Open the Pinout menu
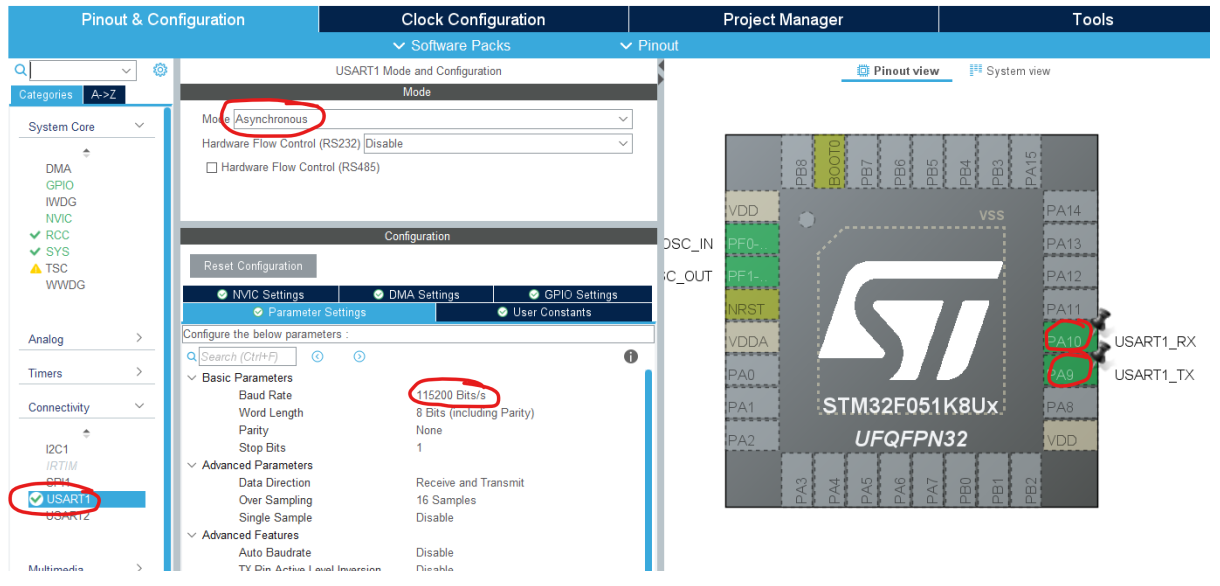This screenshot has height=586, width=1220. tap(650, 45)
